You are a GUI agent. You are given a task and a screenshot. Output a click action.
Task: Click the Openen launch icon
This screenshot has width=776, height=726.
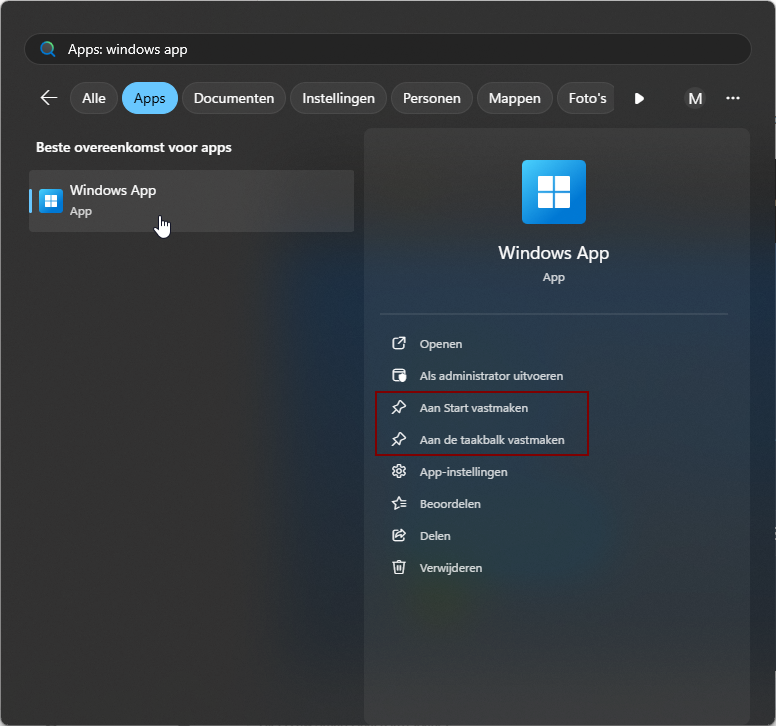point(399,344)
